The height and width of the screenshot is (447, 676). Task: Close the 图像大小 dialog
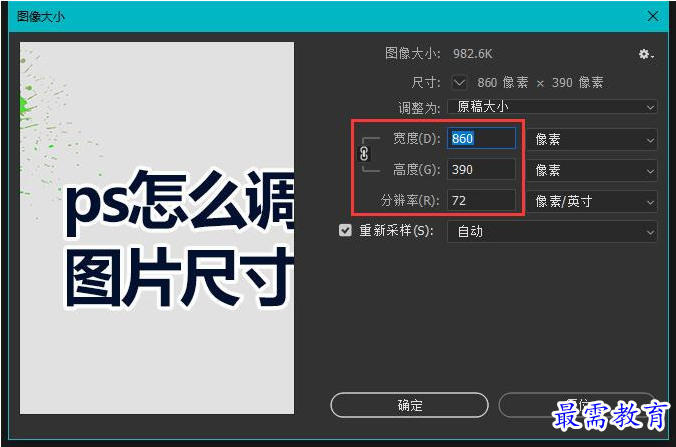(653, 16)
